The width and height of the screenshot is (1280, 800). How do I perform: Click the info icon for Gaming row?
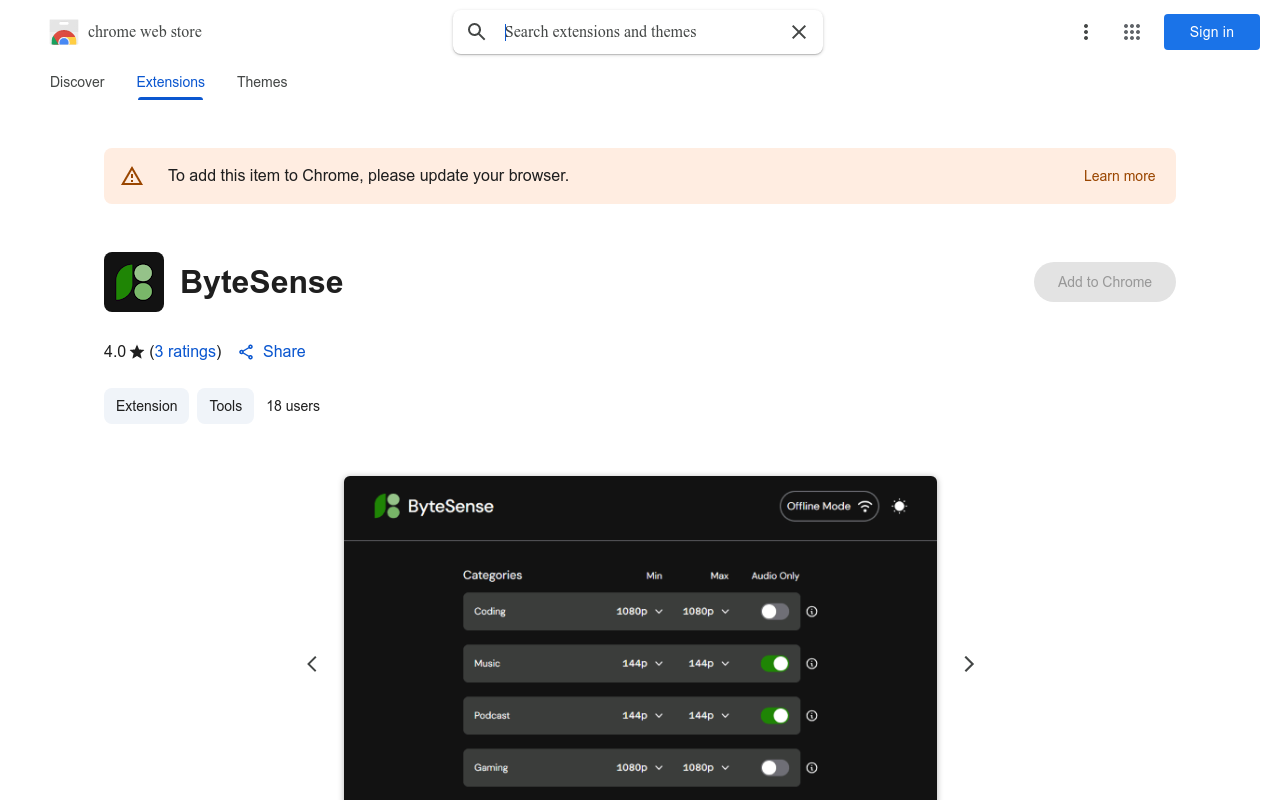pos(812,768)
